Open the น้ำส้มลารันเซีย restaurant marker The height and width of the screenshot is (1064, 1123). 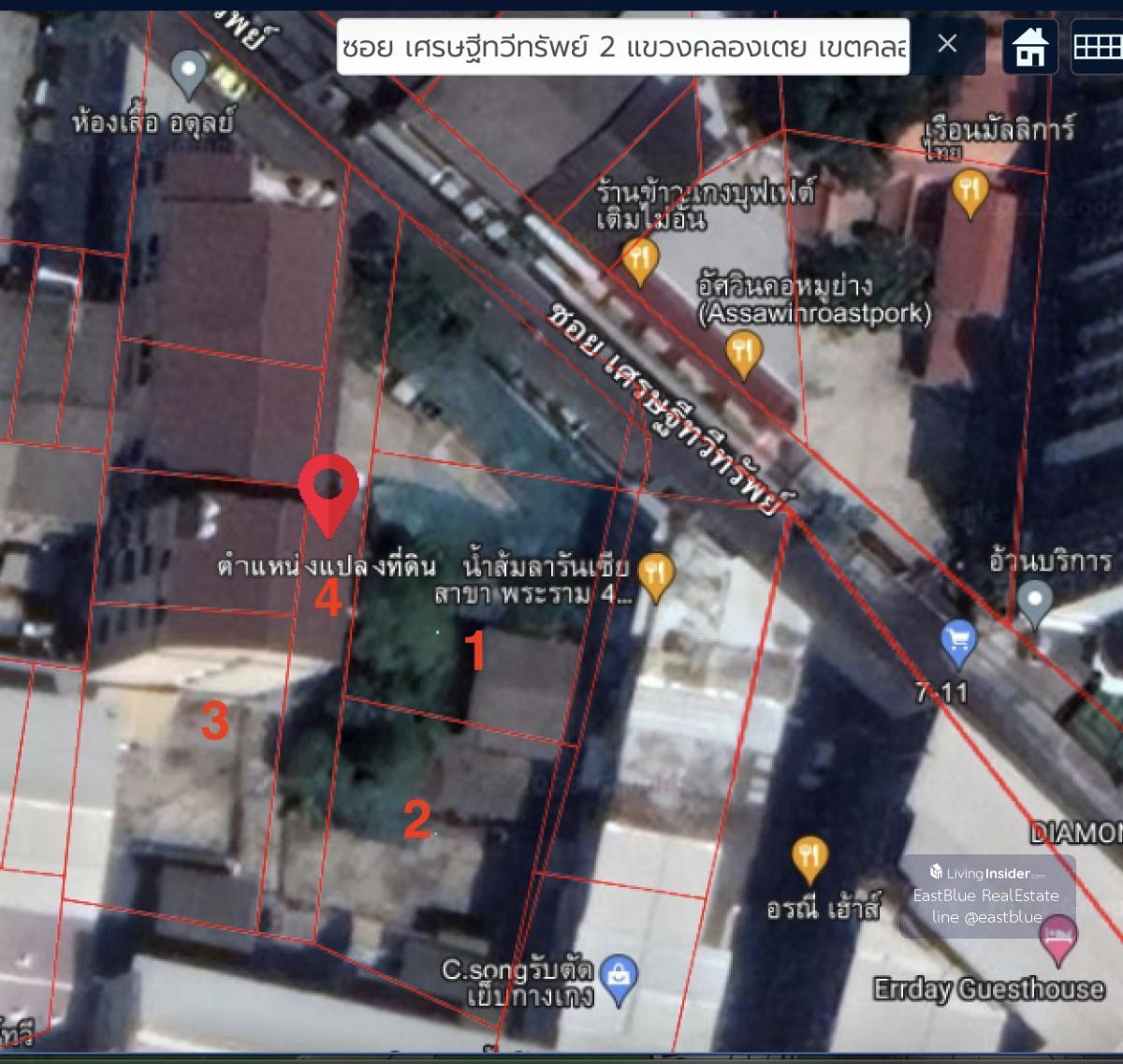656,574
